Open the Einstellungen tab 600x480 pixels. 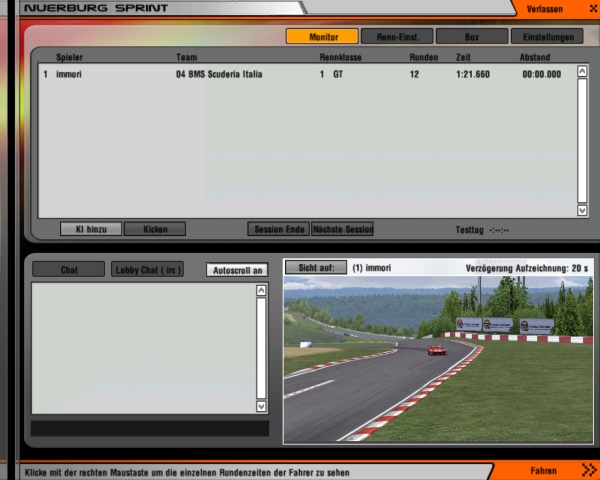(x=547, y=37)
